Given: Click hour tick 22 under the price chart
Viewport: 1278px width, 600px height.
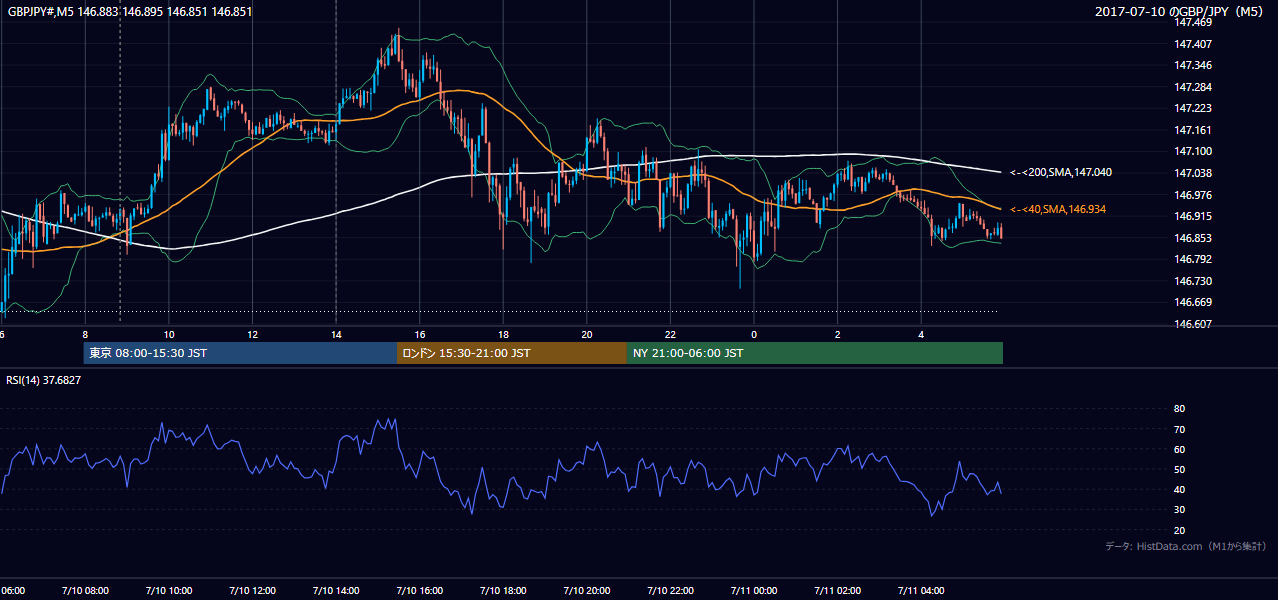Looking at the screenshot, I should click(670, 334).
